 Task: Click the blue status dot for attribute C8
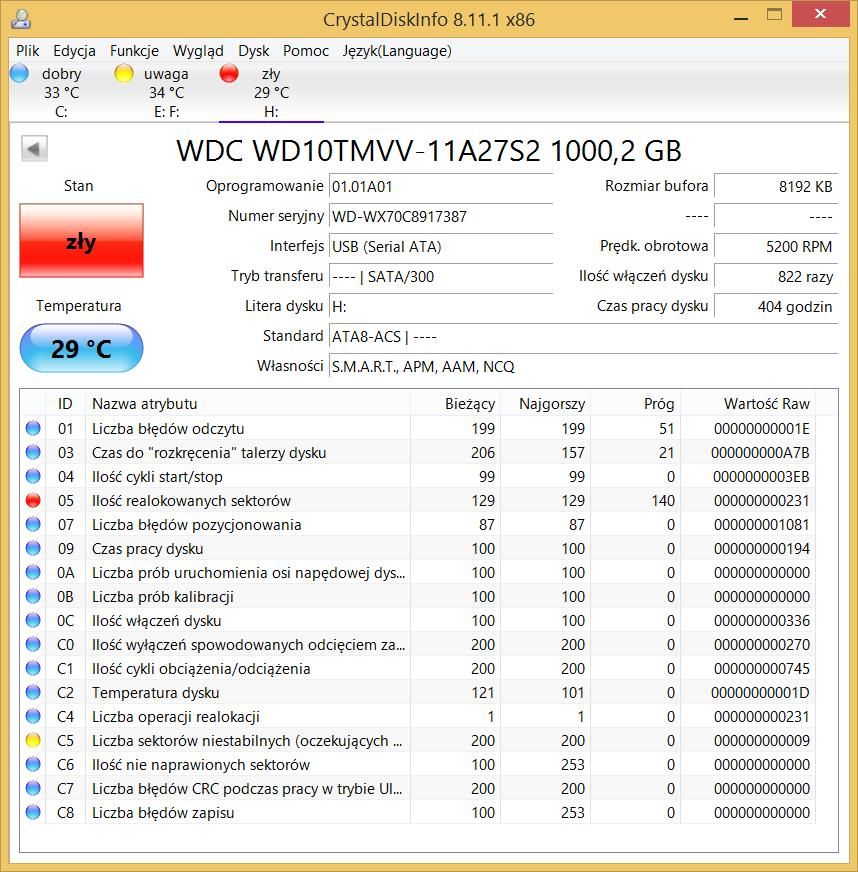33,812
